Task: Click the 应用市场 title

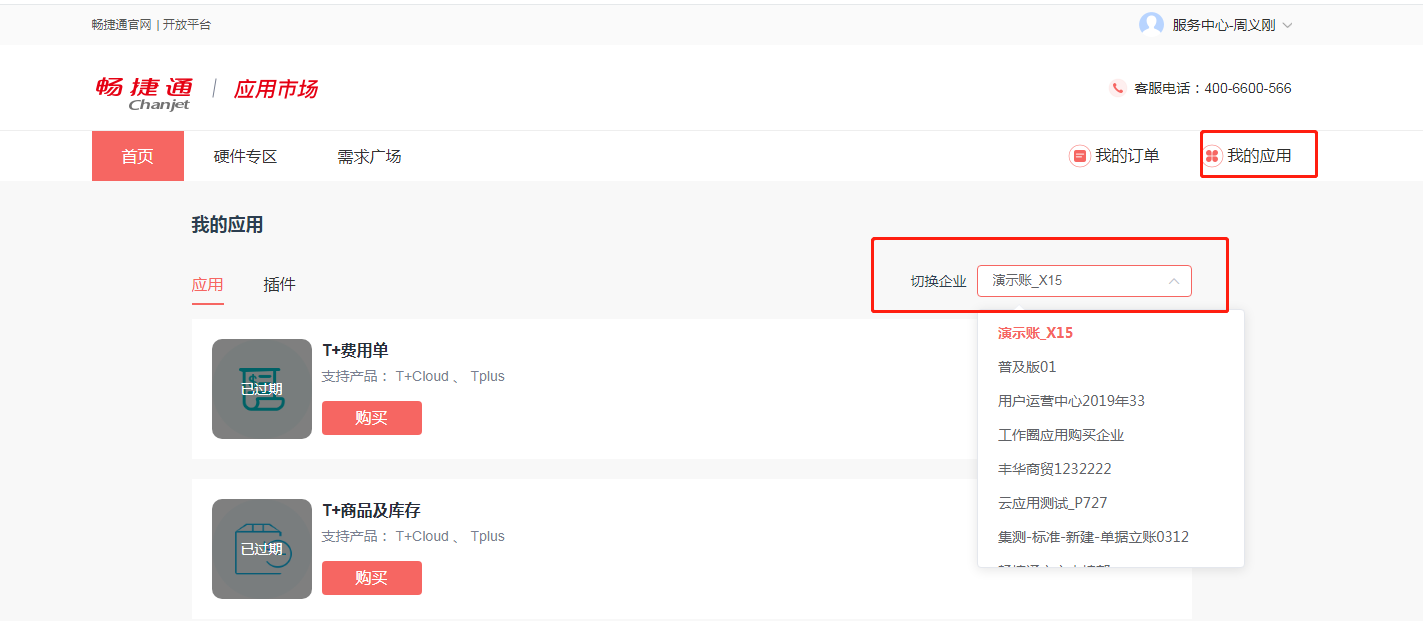Action: (x=276, y=89)
